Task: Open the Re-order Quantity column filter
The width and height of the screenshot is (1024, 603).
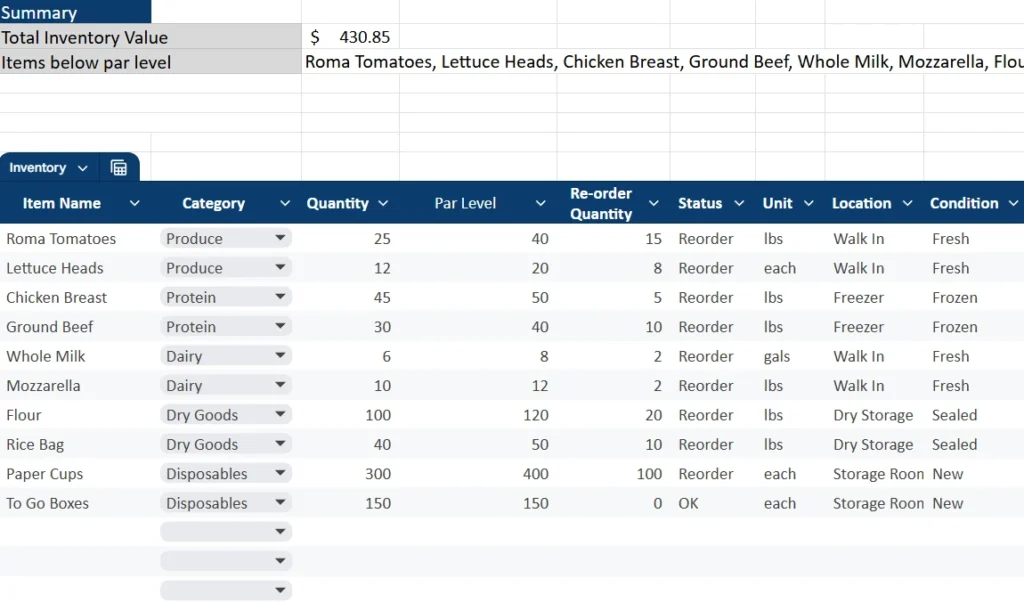Action: (x=653, y=202)
